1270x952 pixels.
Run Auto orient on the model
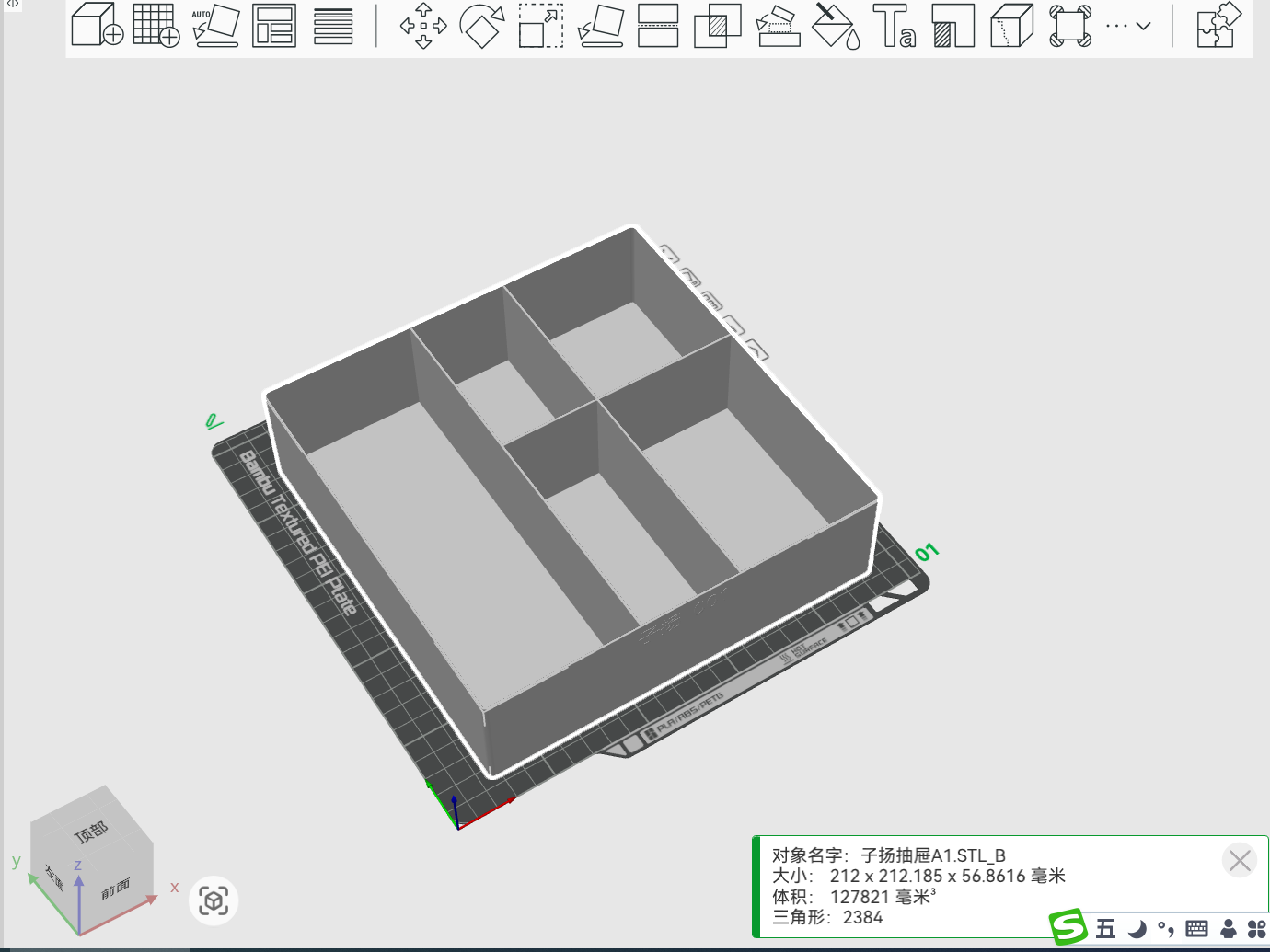215,25
